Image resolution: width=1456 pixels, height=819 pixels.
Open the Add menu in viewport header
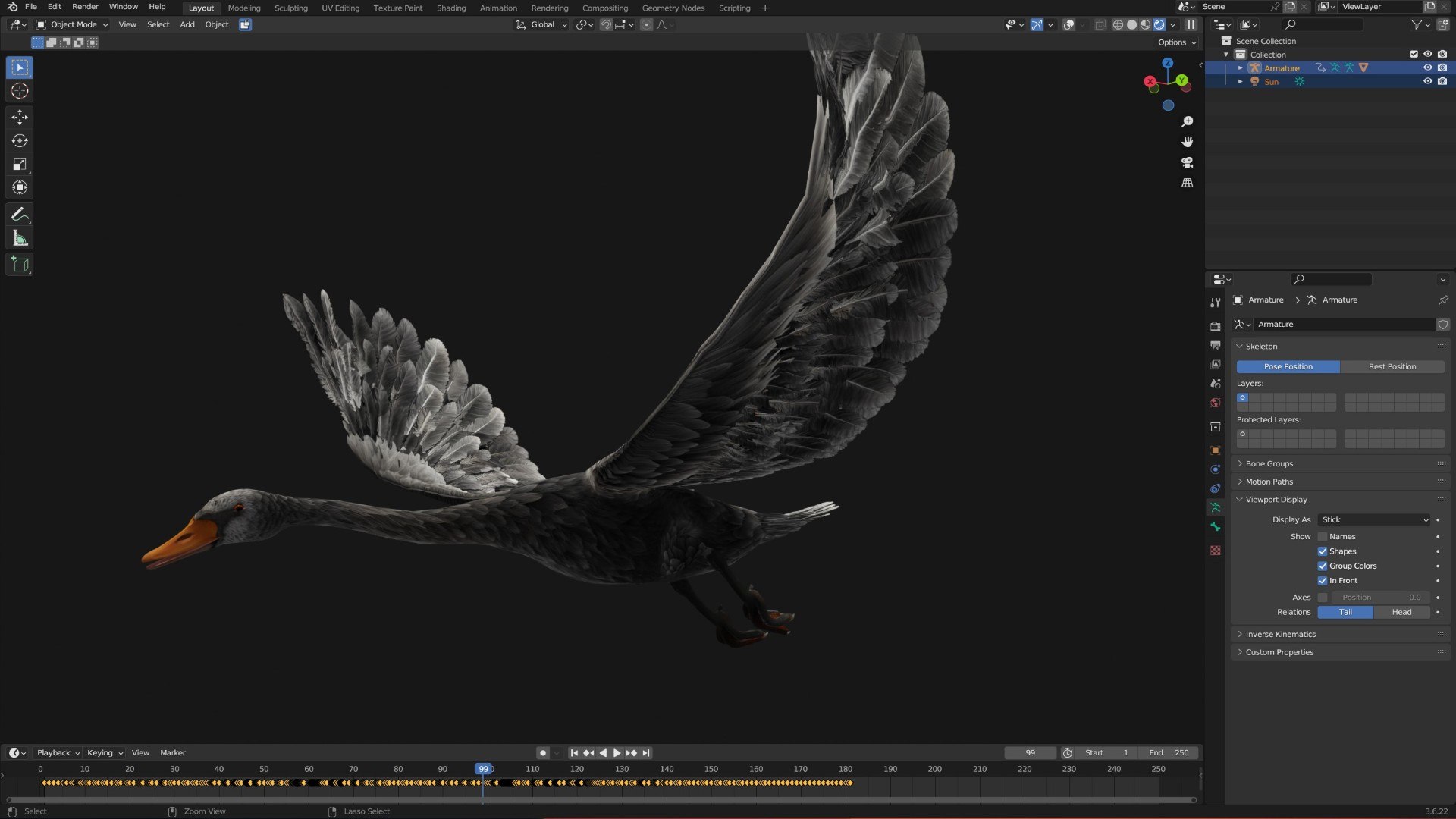[187, 24]
